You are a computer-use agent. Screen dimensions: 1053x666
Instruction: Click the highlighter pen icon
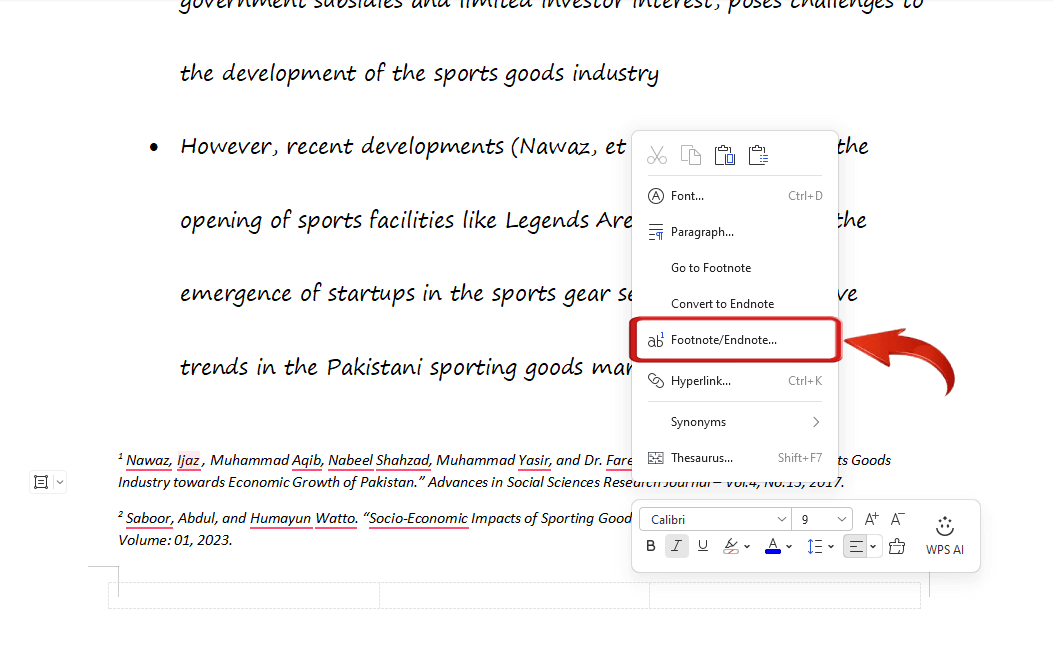(731, 546)
